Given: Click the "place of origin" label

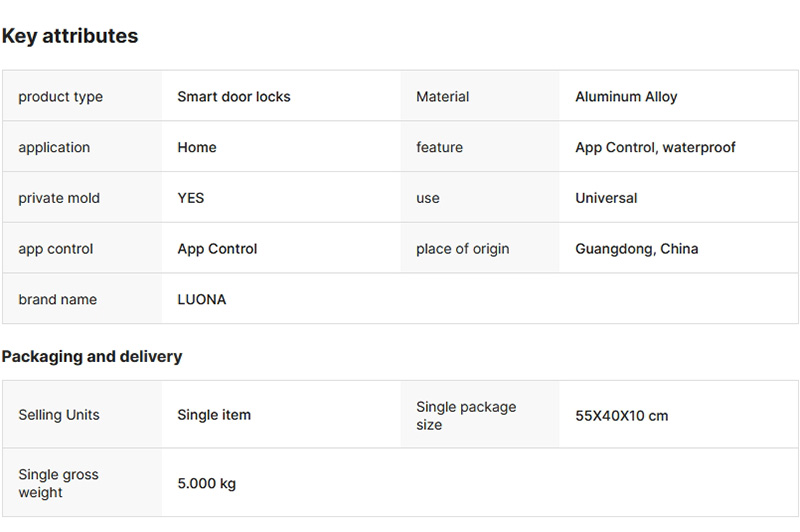Looking at the screenshot, I should [462, 248].
